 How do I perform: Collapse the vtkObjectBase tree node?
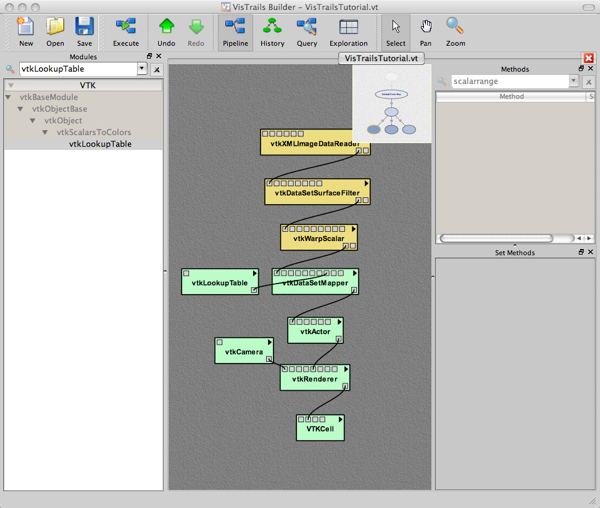point(20,109)
